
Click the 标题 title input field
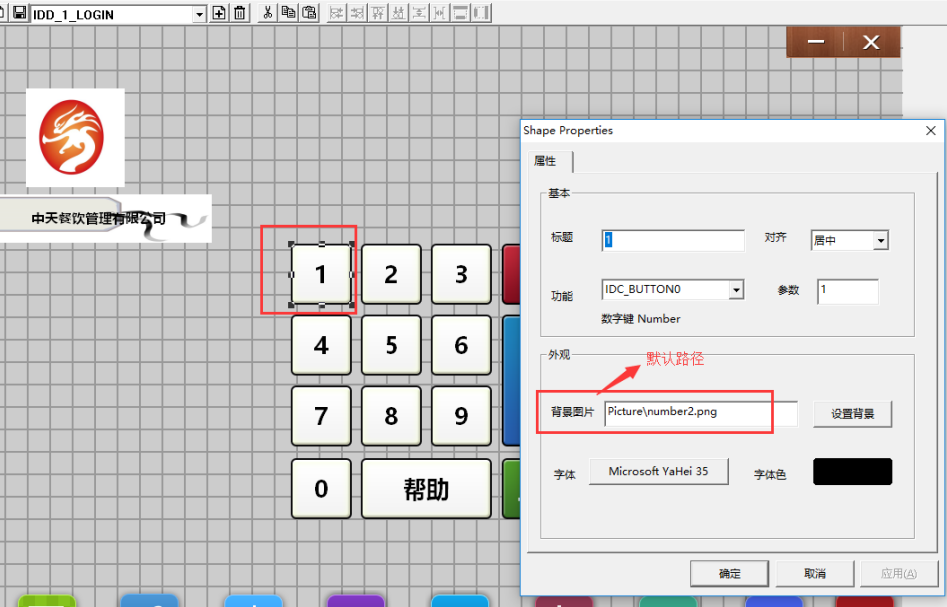(673, 240)
